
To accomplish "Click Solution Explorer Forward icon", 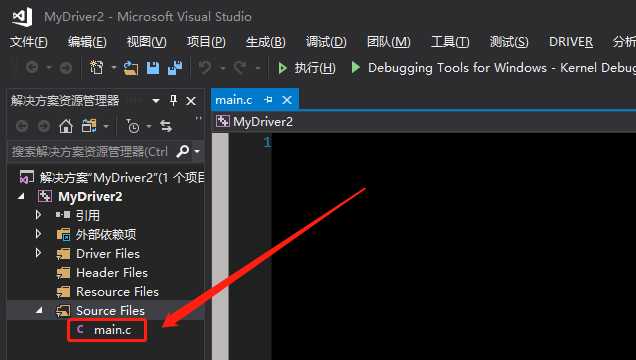I will tap(43, 127).
